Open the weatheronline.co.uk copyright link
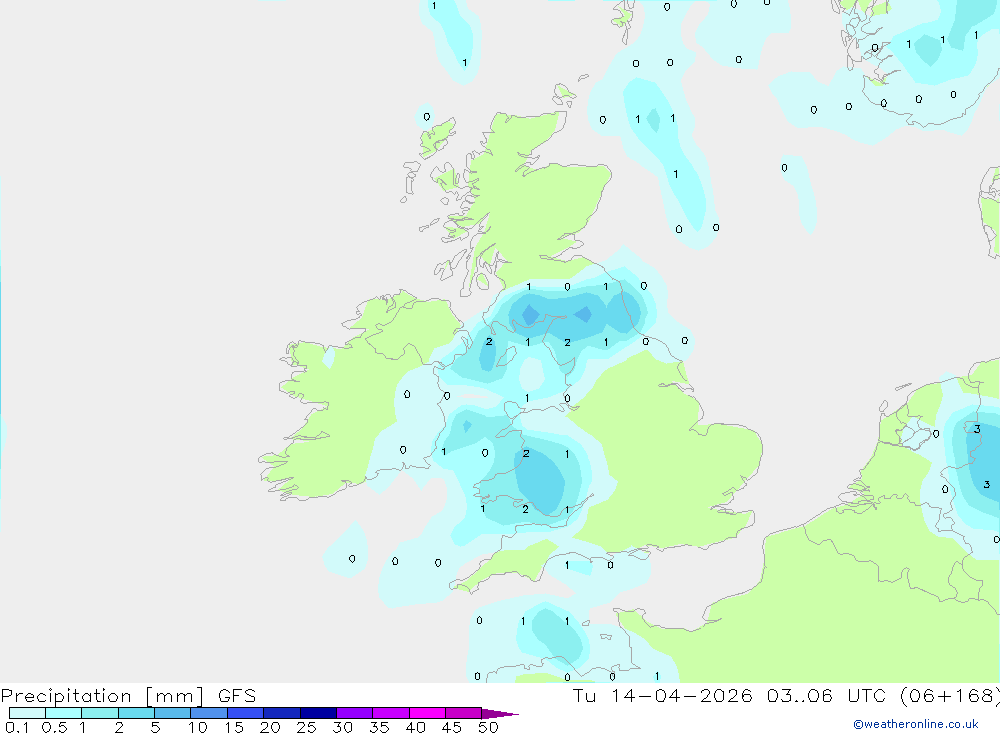Image resolution: width=1000 pixels, height=733 pixels. pyautogui.click(x=915, y=724)
